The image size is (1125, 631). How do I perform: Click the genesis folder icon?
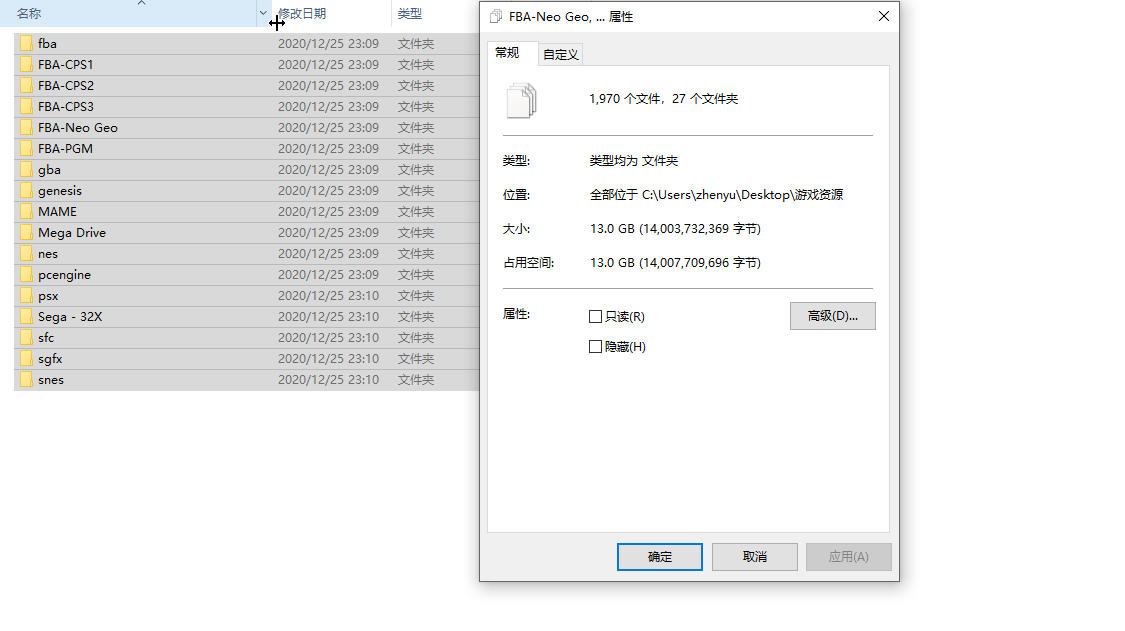(27, 190)
